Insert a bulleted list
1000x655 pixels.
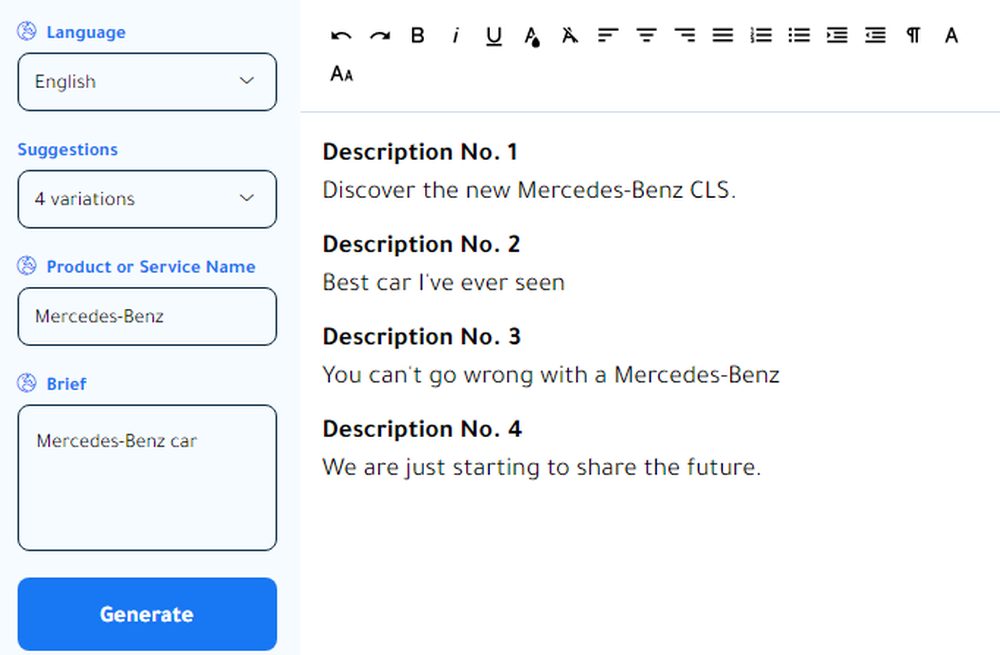799,36
